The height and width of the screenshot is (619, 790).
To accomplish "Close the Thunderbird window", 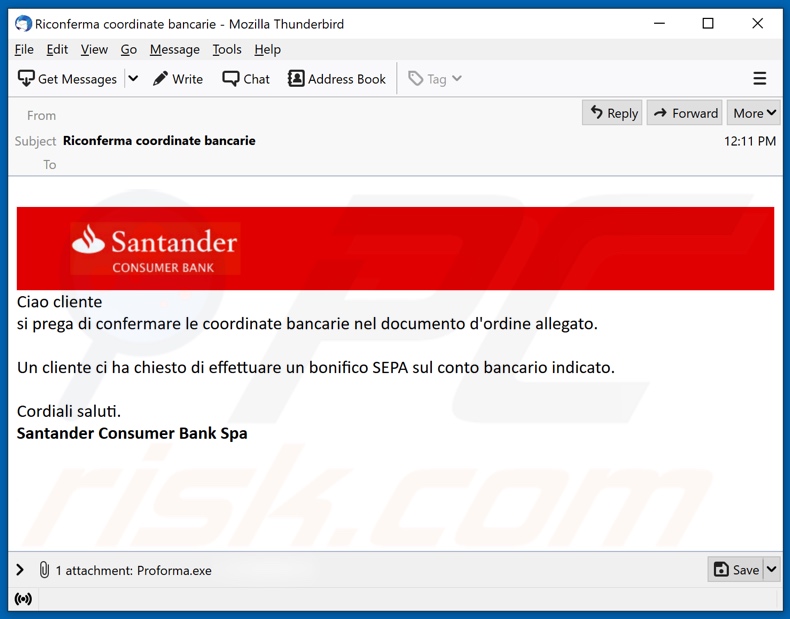I will pyautogui.click(x=757, y=24).
